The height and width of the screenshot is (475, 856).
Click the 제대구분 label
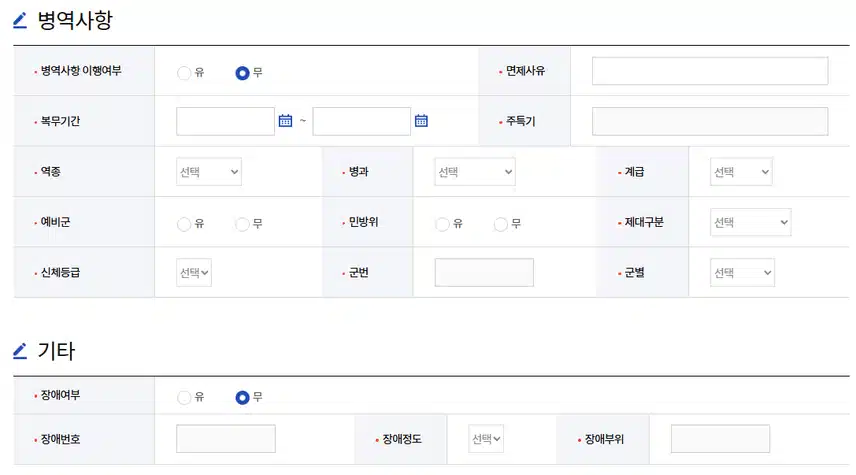644,222
